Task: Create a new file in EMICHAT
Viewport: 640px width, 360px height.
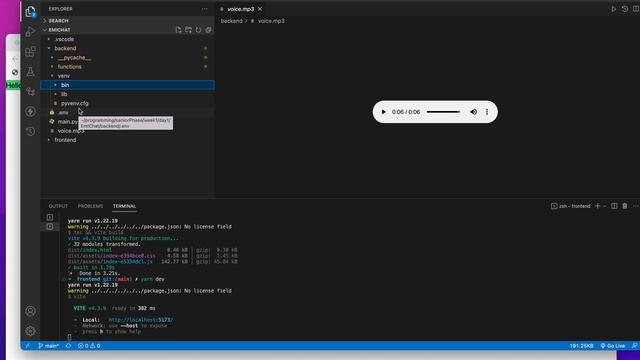Action: 178,30
